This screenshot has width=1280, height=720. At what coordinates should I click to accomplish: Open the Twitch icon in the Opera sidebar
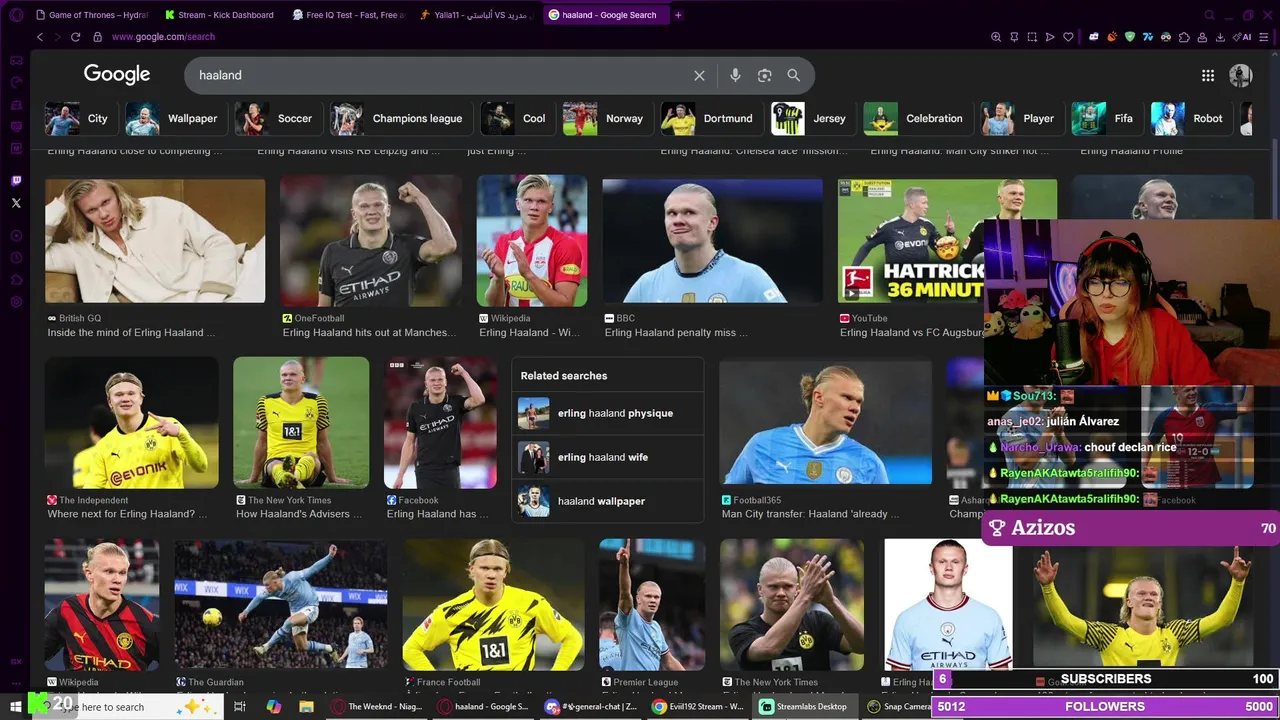[x=16, y=181]
